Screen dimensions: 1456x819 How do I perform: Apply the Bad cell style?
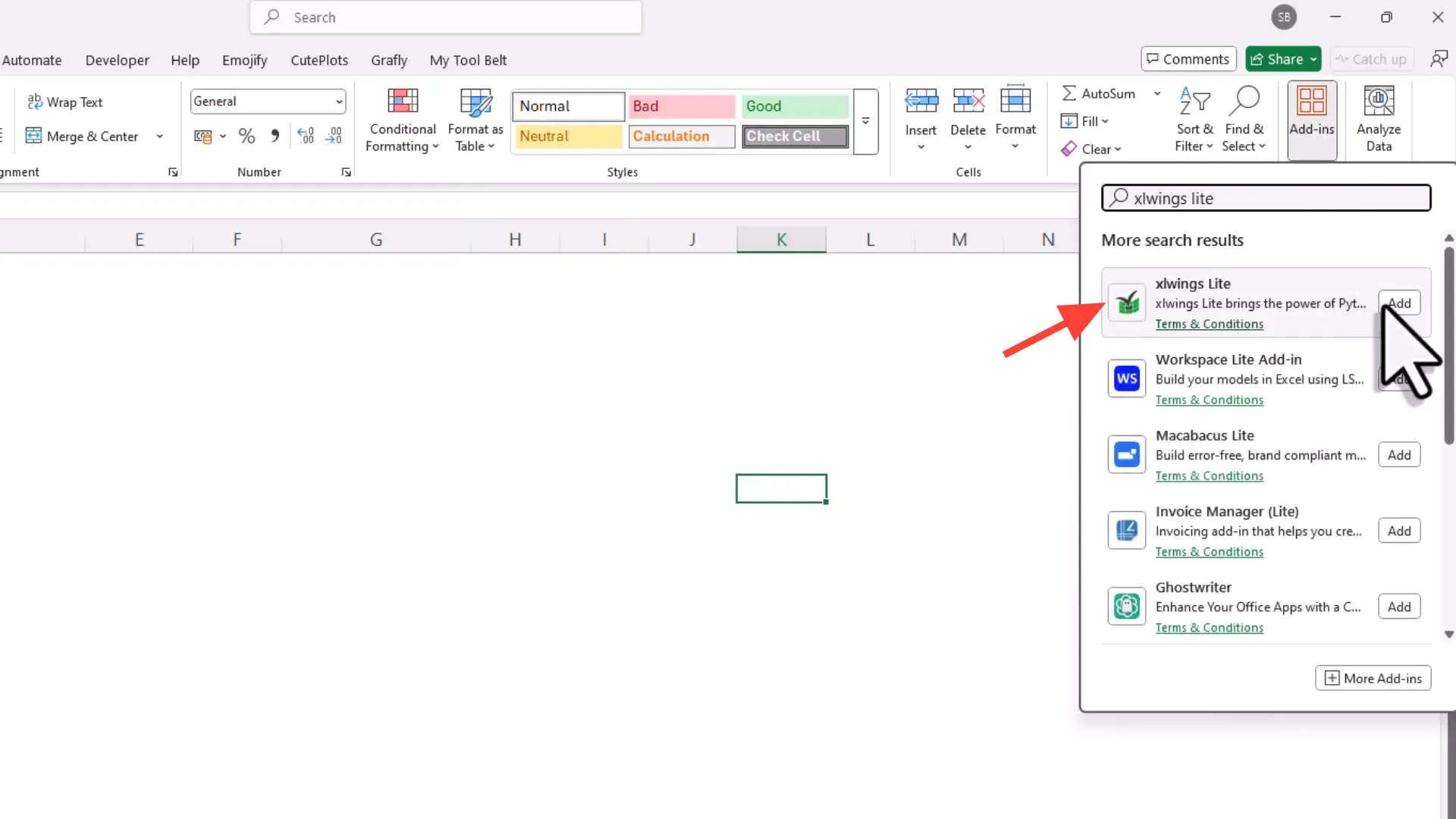pyautogui.click(x=680, y=106)
